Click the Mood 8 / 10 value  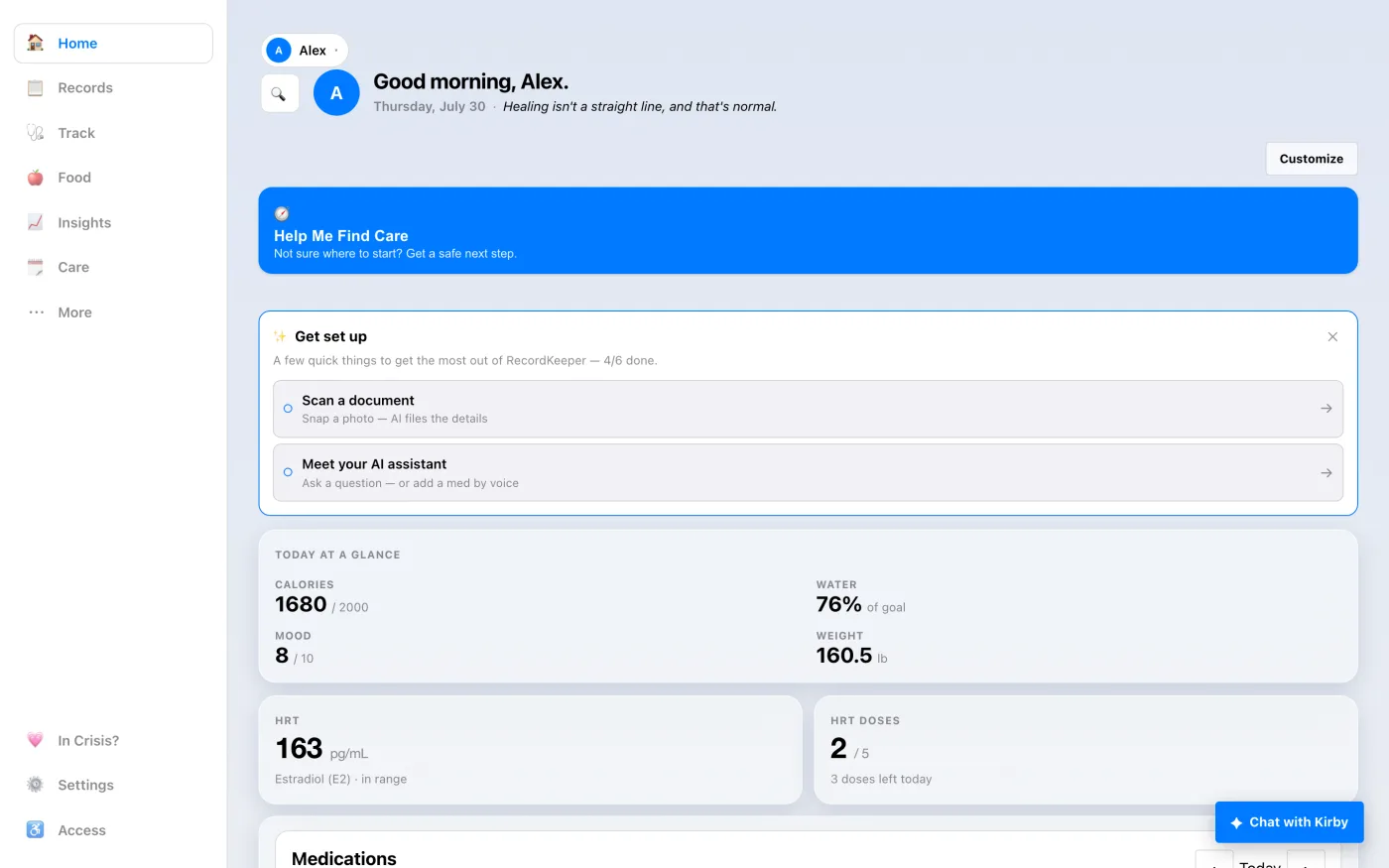(x=294, y=656)
